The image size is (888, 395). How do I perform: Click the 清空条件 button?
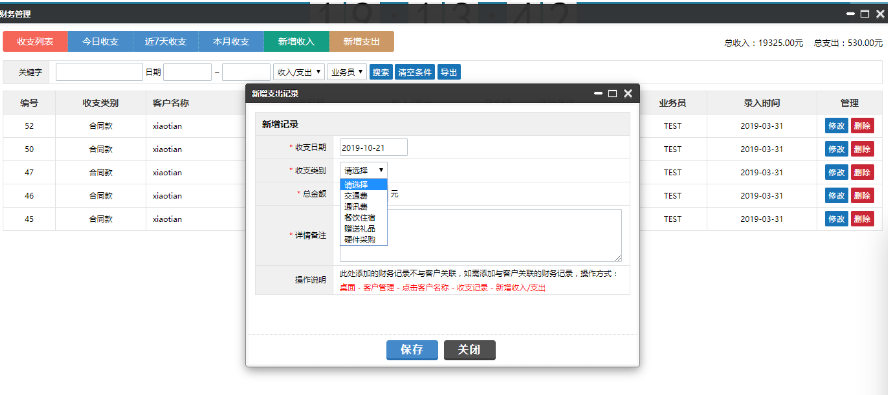tap(415, 72)
